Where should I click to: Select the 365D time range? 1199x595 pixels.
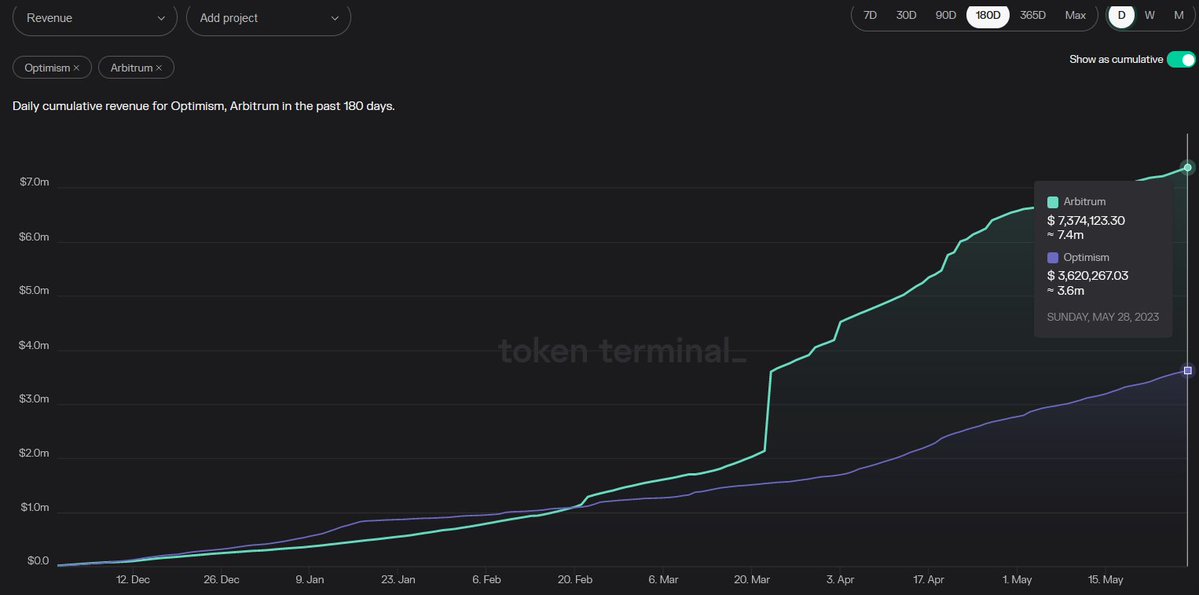[1032, 15]
